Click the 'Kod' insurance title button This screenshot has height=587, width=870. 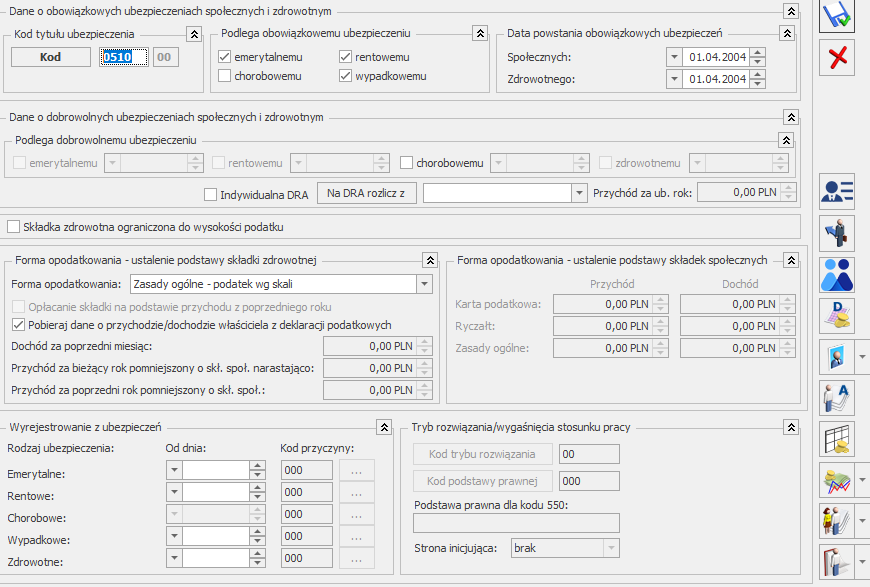point(50,57)
